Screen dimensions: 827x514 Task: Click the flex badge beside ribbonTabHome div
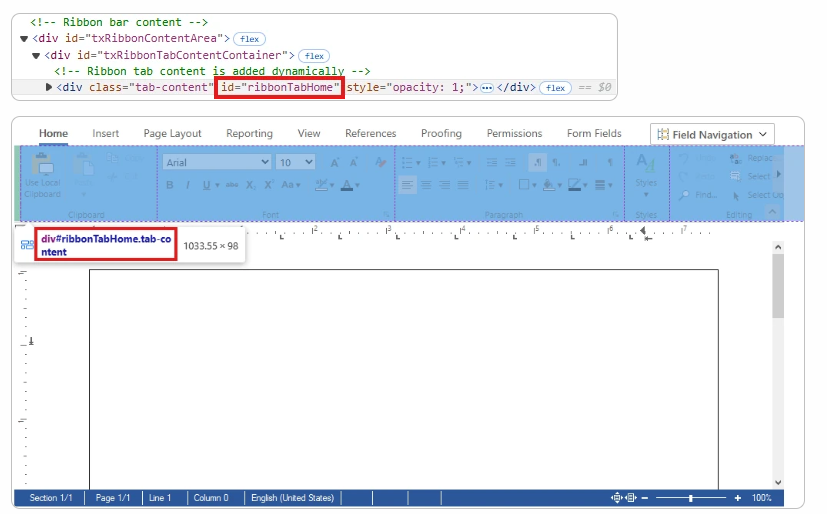coord(555,88)
